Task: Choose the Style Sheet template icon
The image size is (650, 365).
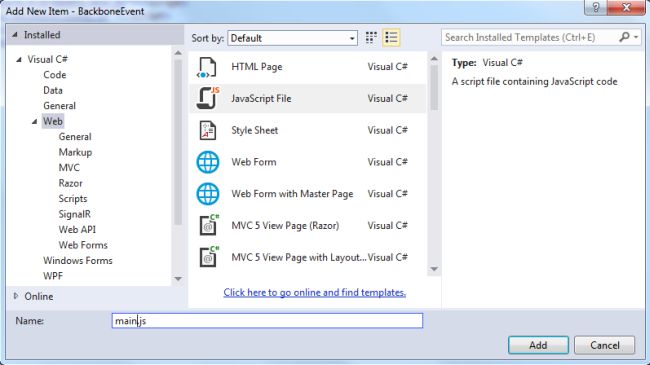Action: (x=207, y=130)
